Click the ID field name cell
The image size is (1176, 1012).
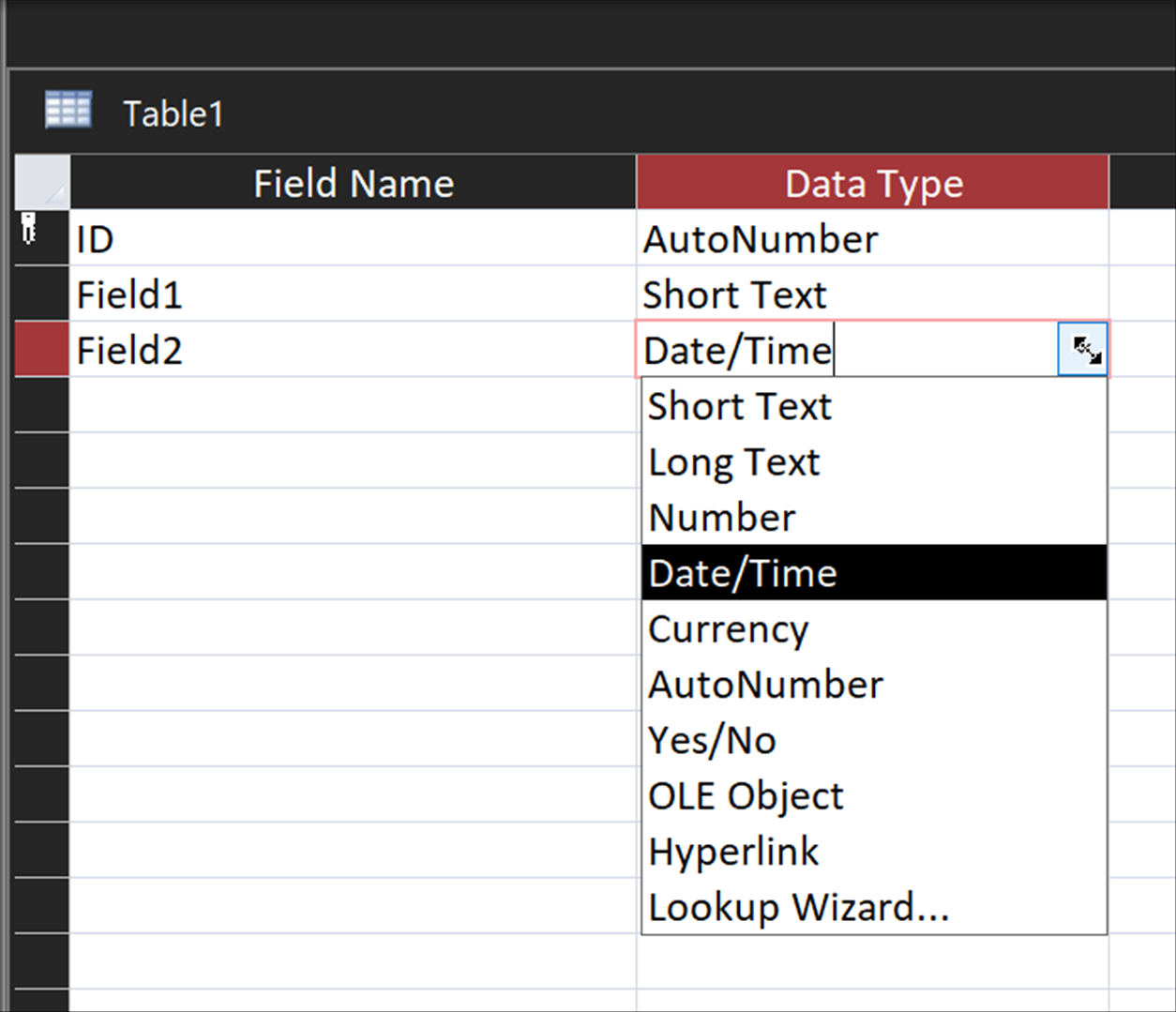coord(353,239)
